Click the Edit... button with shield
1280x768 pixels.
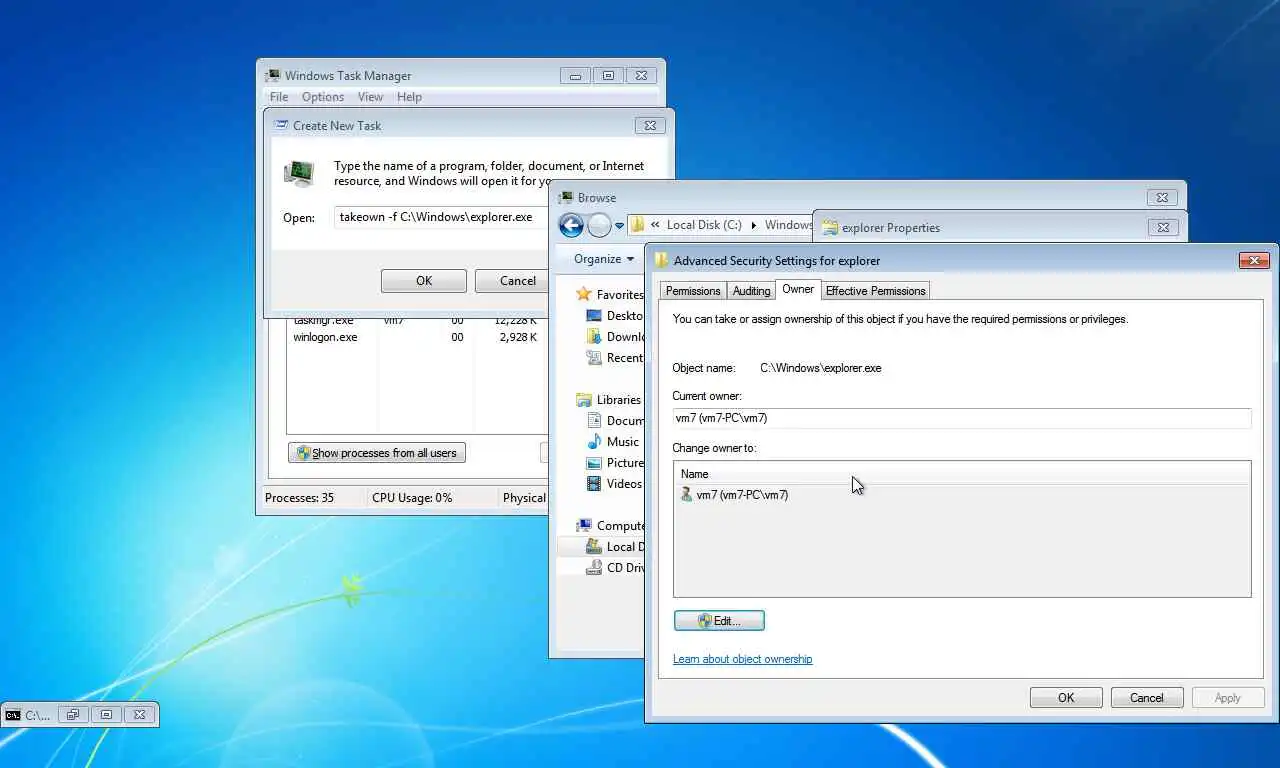719,621
